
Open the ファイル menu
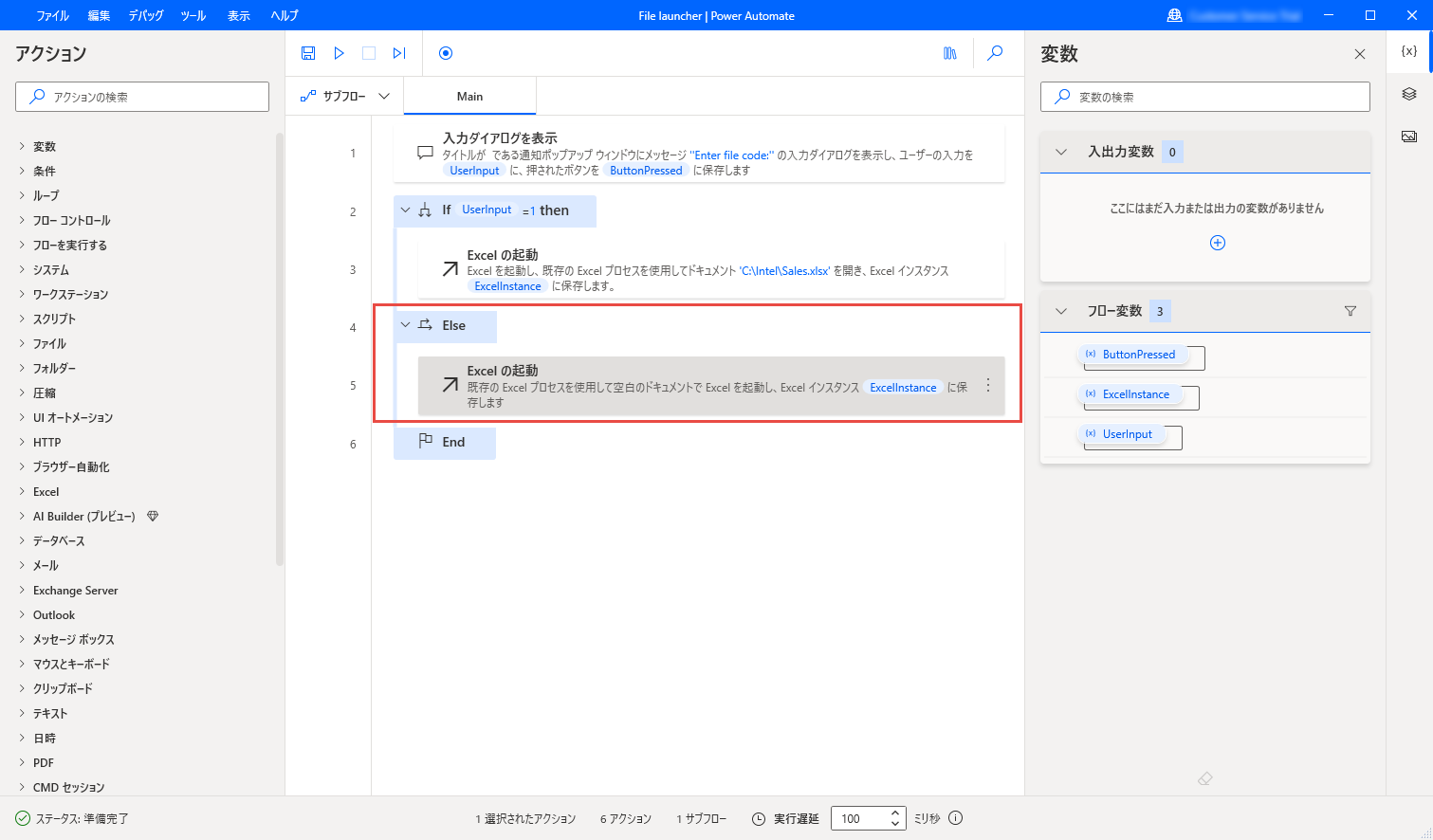53,15
